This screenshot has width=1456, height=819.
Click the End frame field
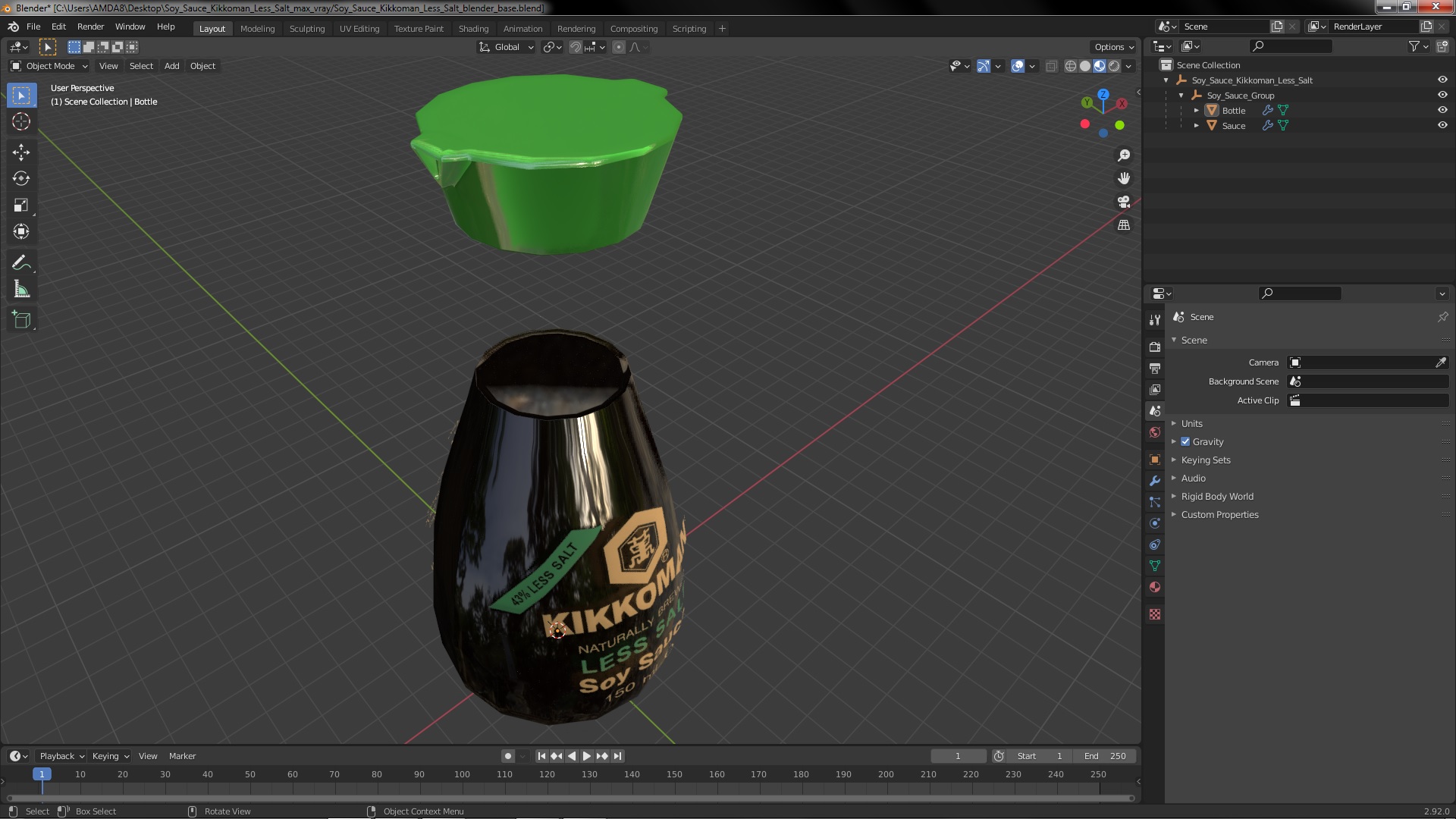point(1105,756)
